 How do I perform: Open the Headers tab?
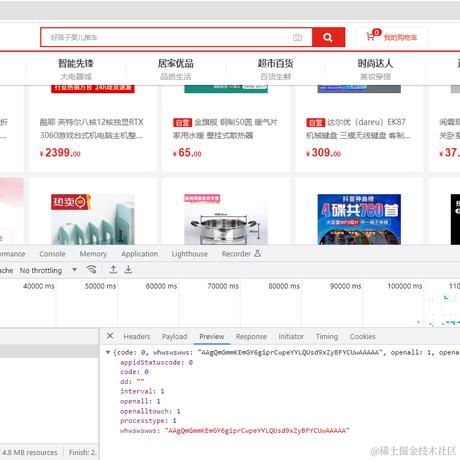pos(137,337)
